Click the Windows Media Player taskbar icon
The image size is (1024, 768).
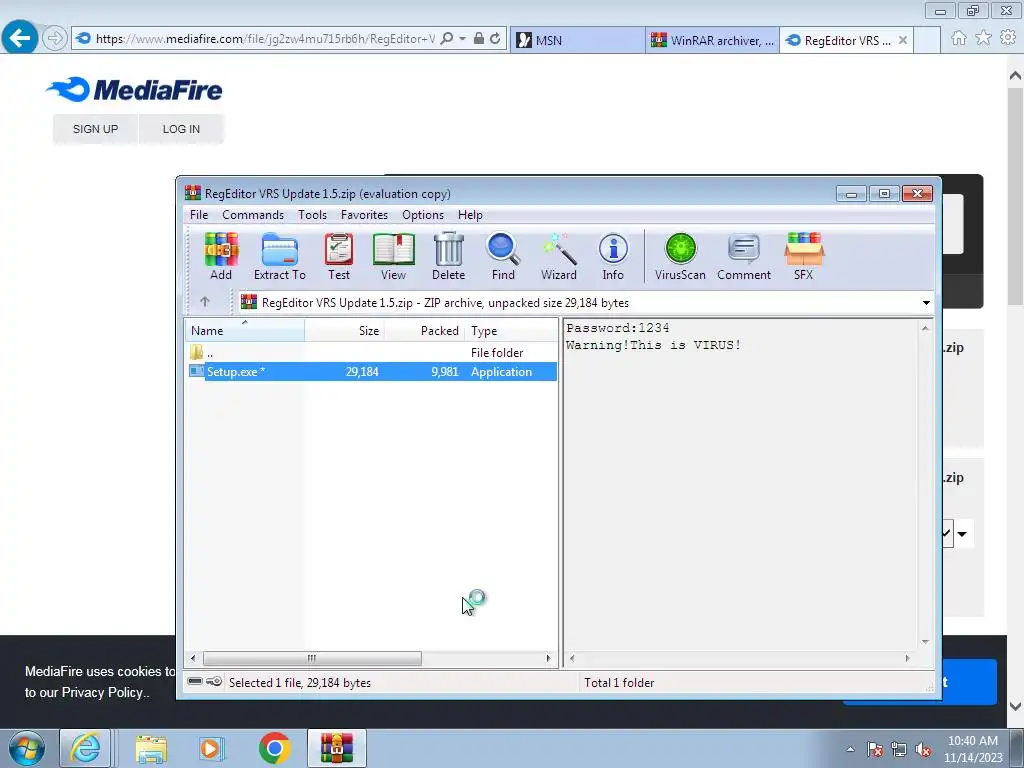pyautogui.click(x=211, y=748)
